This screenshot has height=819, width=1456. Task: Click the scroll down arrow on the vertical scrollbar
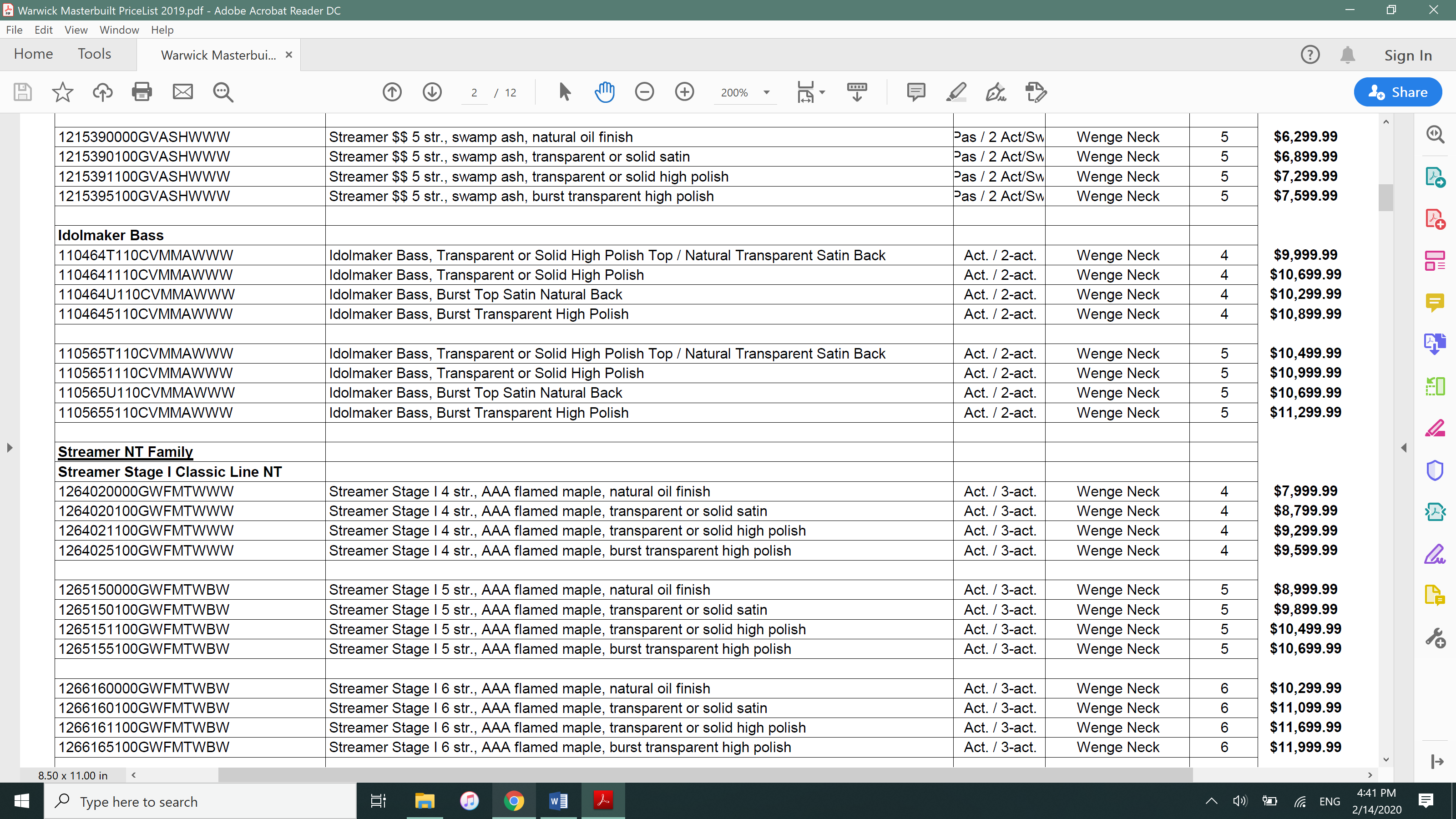[1385, 760]
